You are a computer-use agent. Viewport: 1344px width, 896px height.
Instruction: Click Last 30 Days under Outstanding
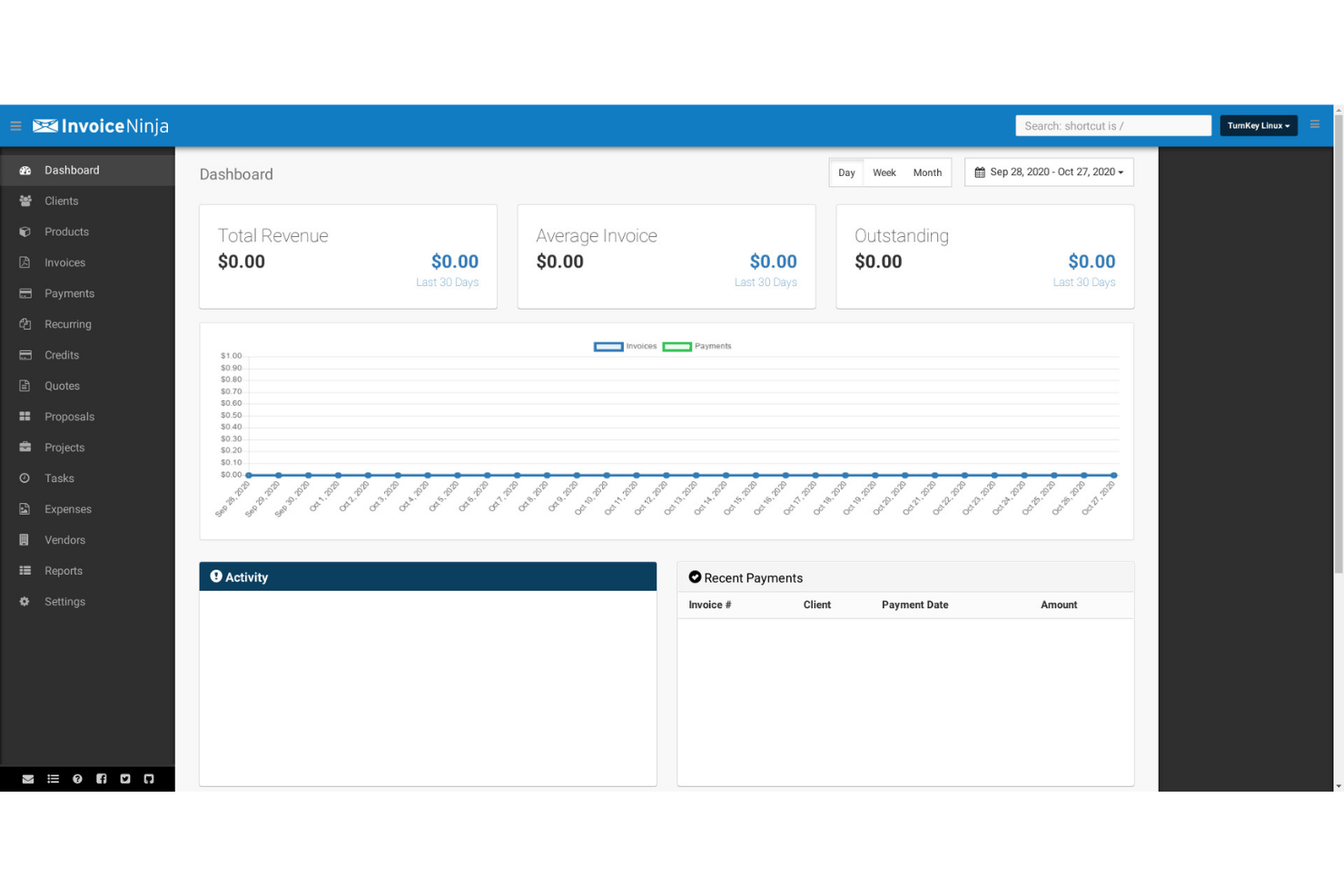(x=1084, y=282)
